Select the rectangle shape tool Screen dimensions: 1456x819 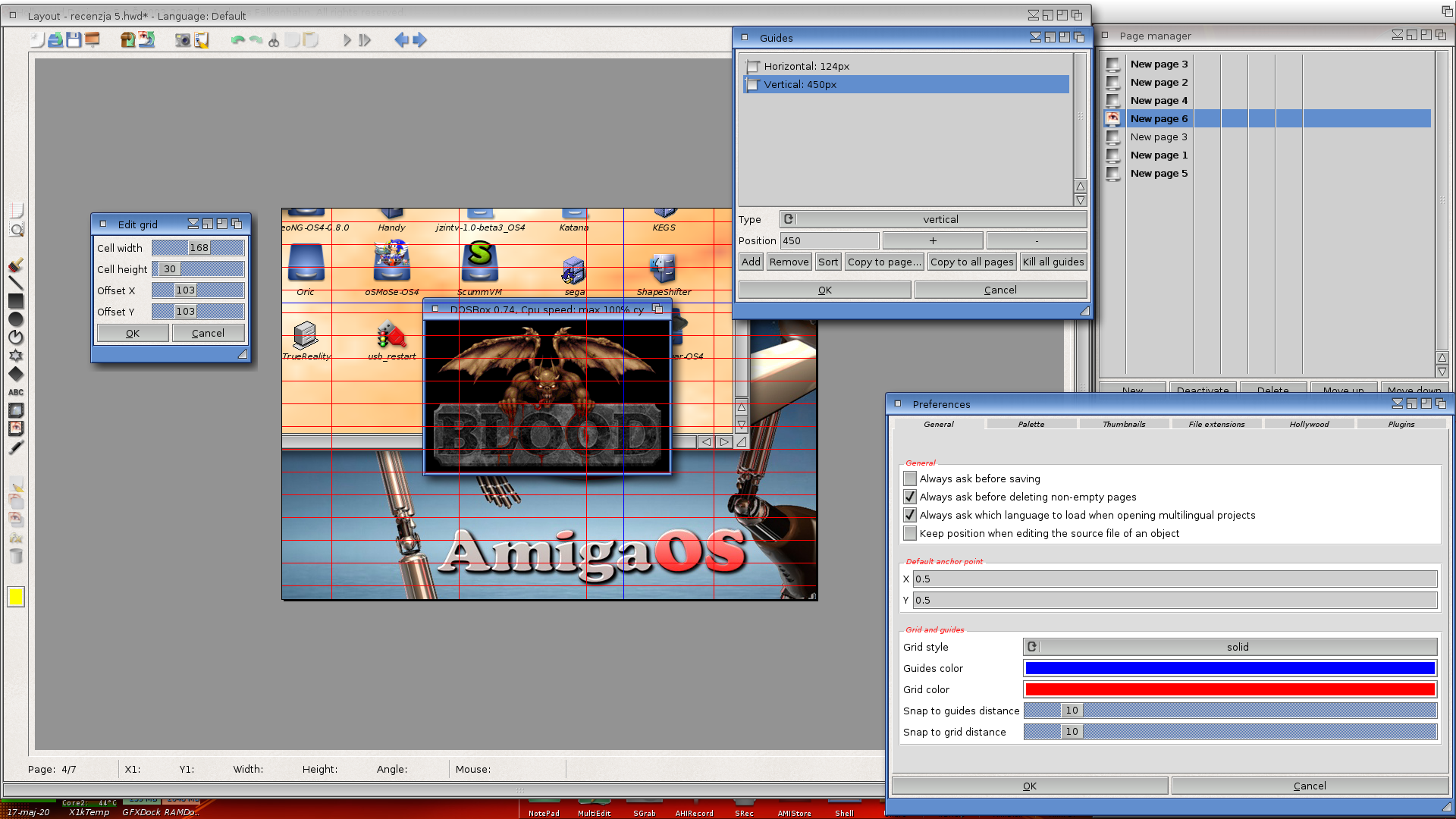pyautogui.click(x=16, y=301)
